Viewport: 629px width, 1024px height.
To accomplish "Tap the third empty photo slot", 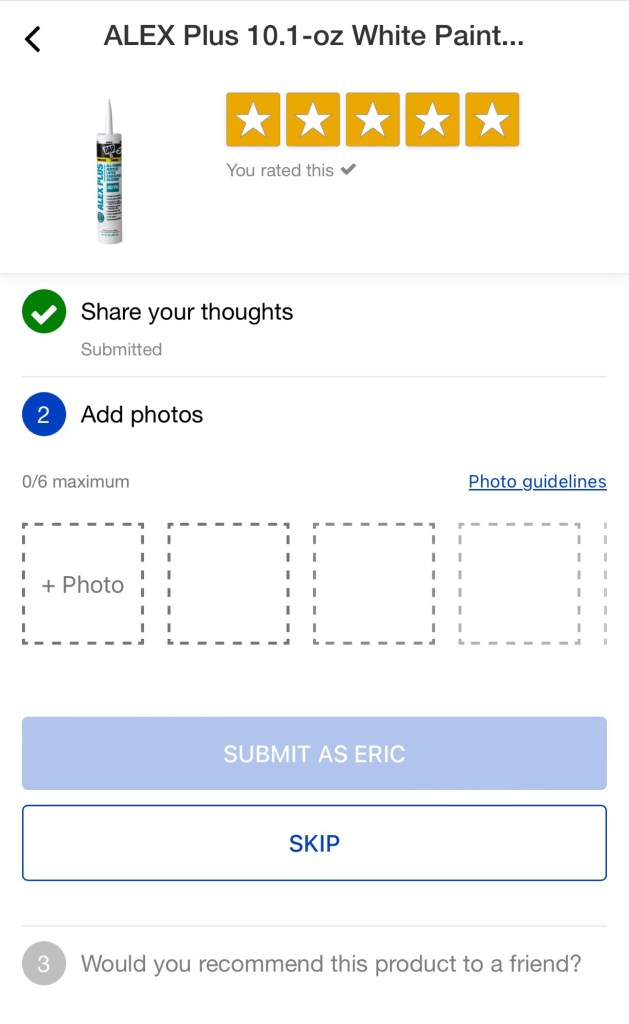I will pyautogui.click(x=374, y=584).
